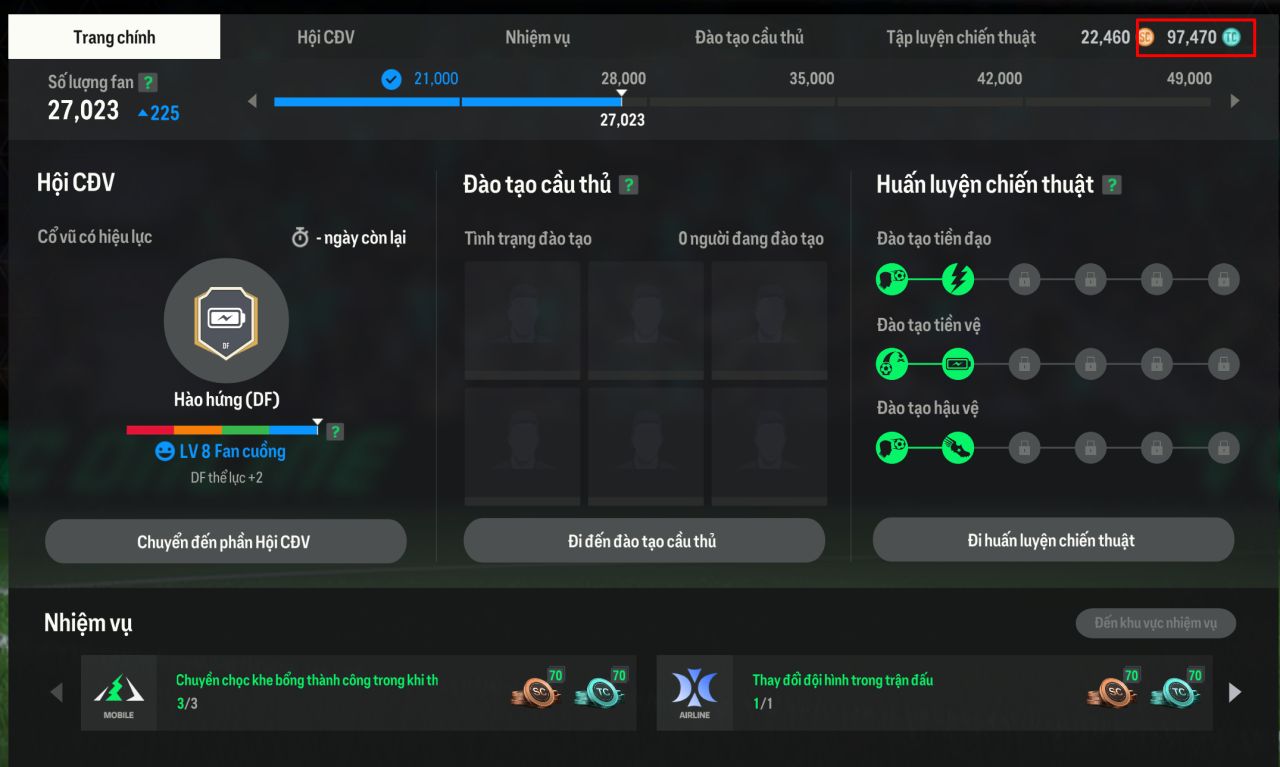Select the first empty player training slot

(x=522, y=321)
